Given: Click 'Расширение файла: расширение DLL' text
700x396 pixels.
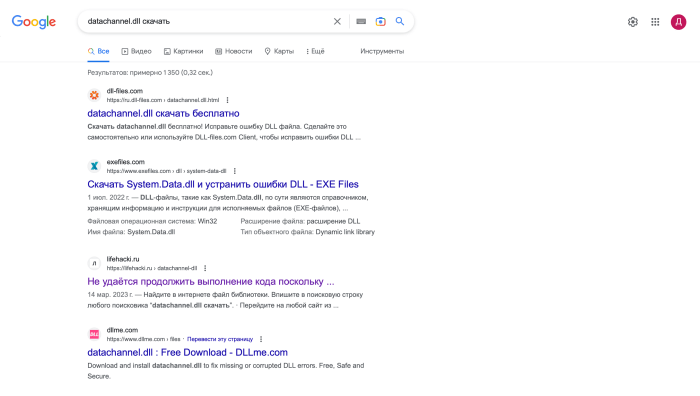Looking at the screenshot, I should point(300,221).
